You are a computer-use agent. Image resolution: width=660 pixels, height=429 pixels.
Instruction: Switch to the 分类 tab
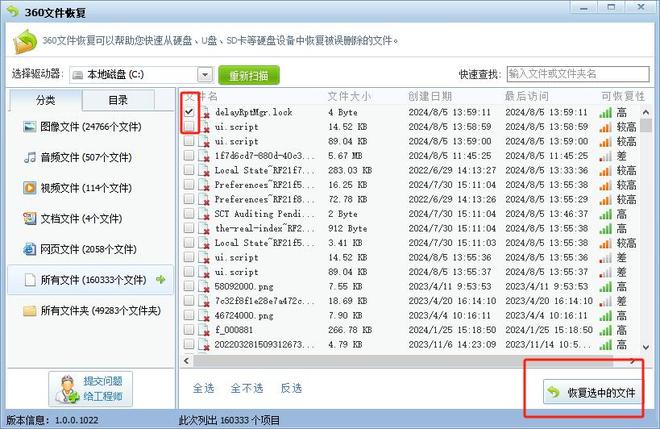pos(45,100)
